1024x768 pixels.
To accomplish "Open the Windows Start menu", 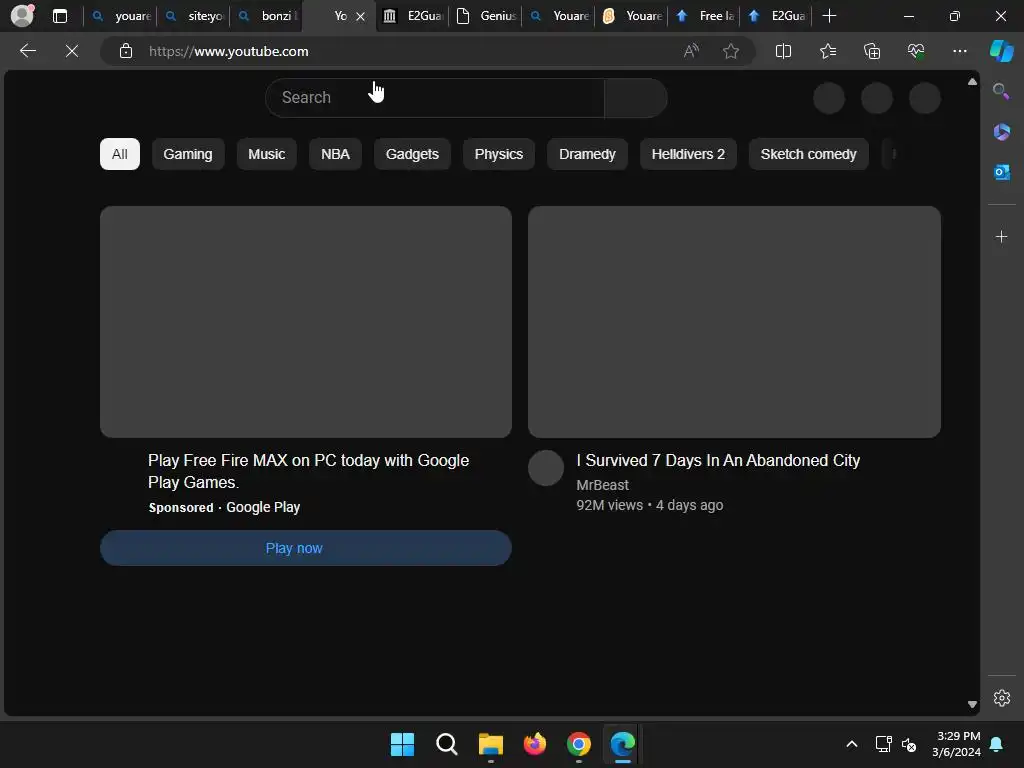I will 402,744.
